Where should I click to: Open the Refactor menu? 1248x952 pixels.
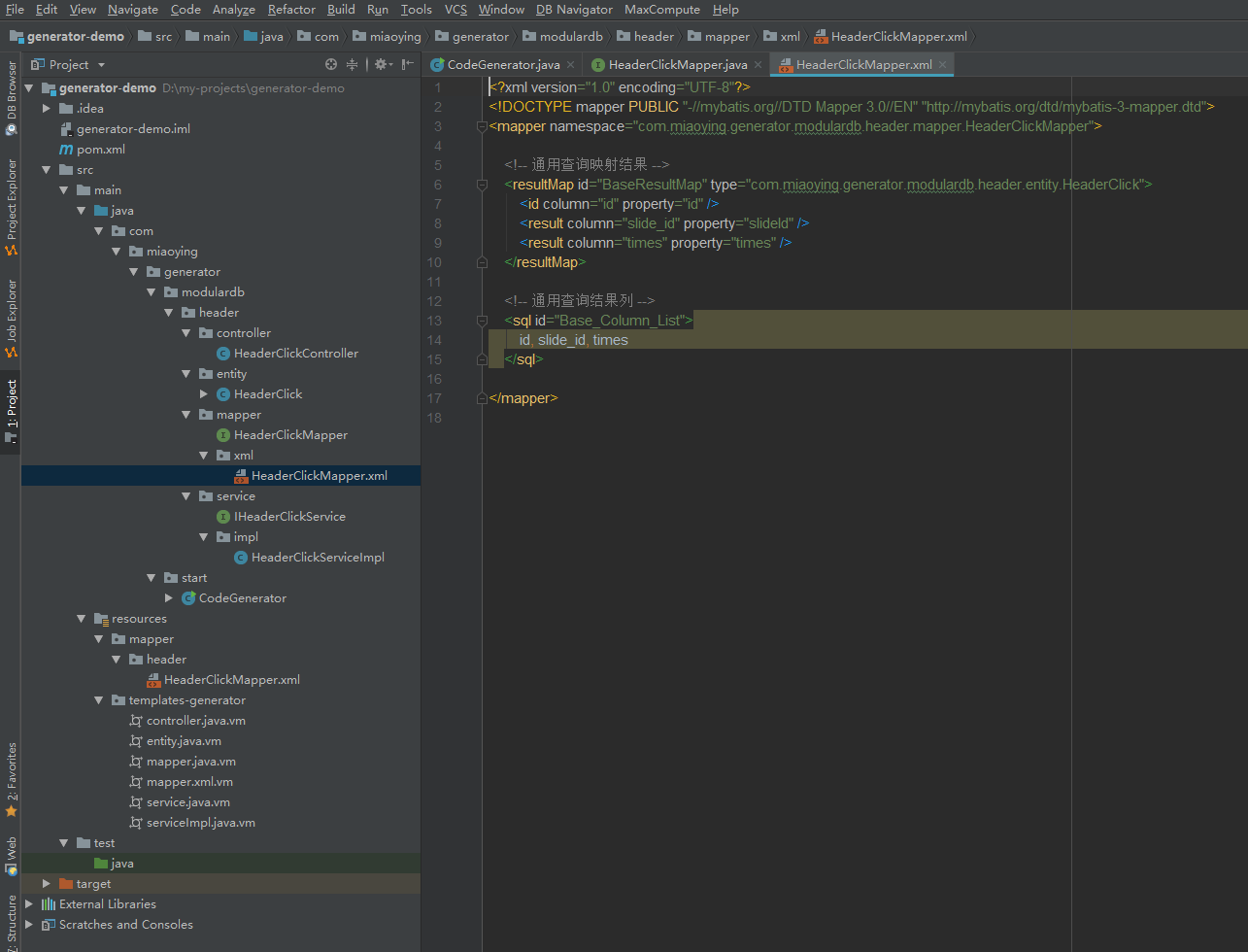point(291,10)
